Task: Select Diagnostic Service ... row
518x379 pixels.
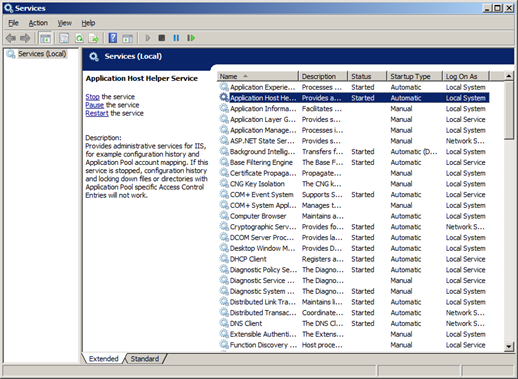Action: click(354, 280)
